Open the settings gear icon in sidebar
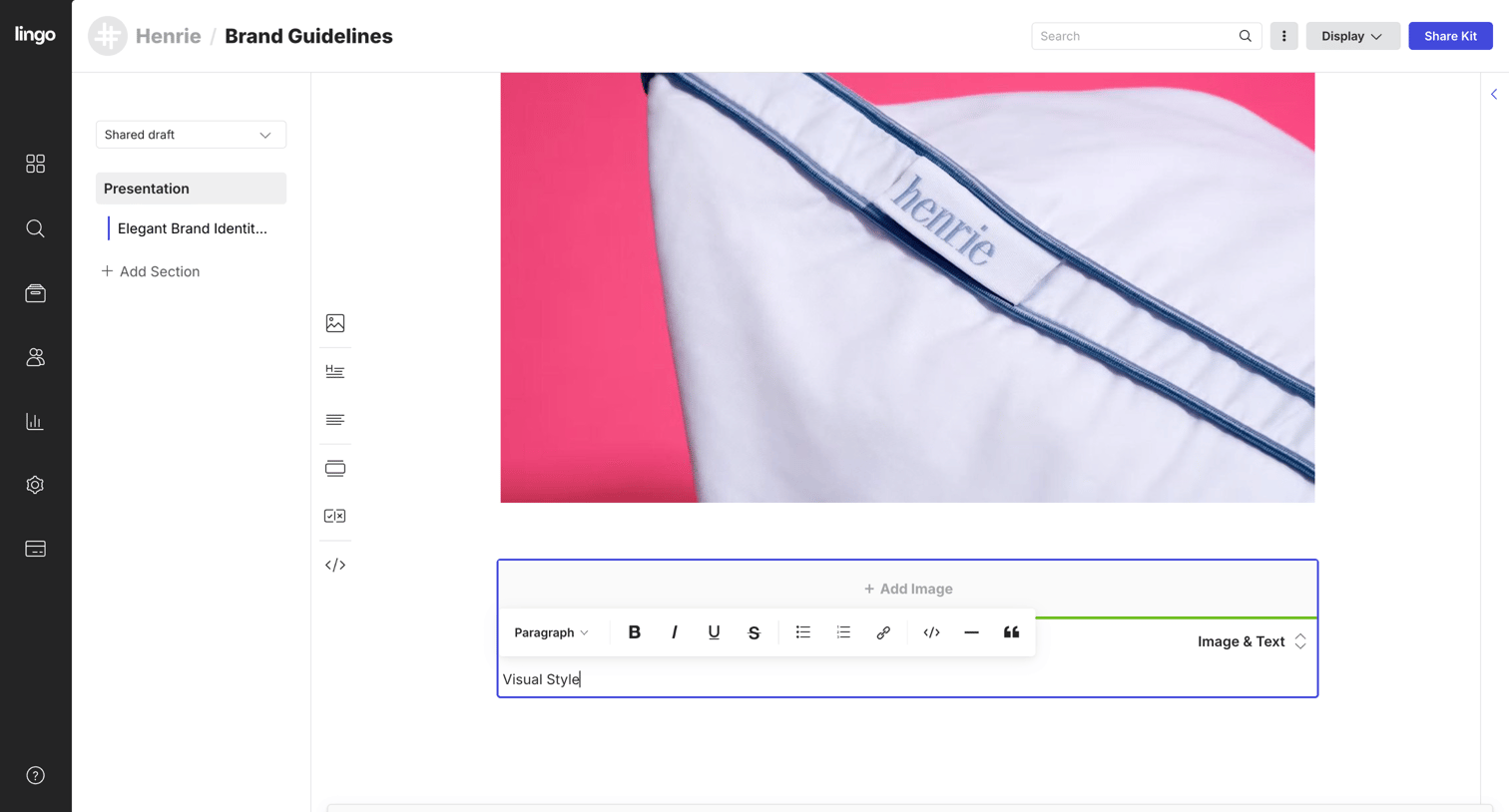The image size is (1509, 812). 35,485
